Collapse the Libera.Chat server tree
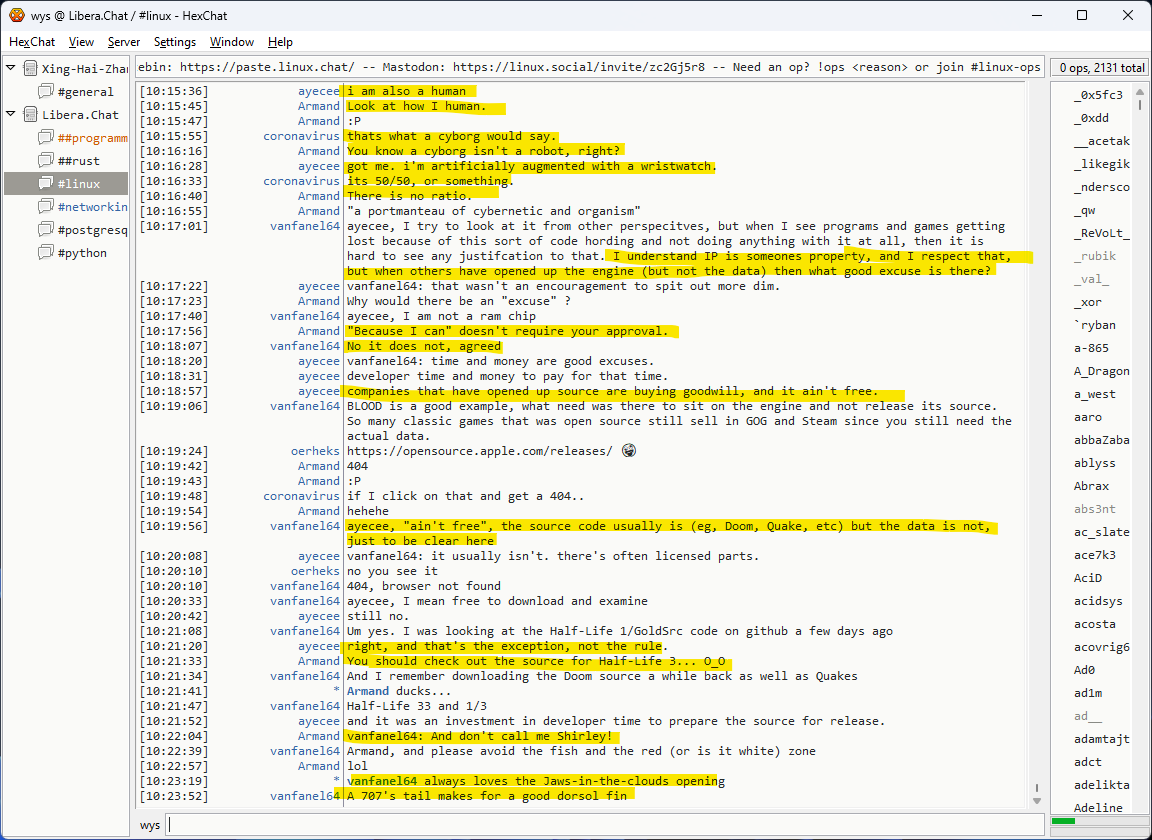Screen dimensions: 1152x840 click(x=11, y=115)
